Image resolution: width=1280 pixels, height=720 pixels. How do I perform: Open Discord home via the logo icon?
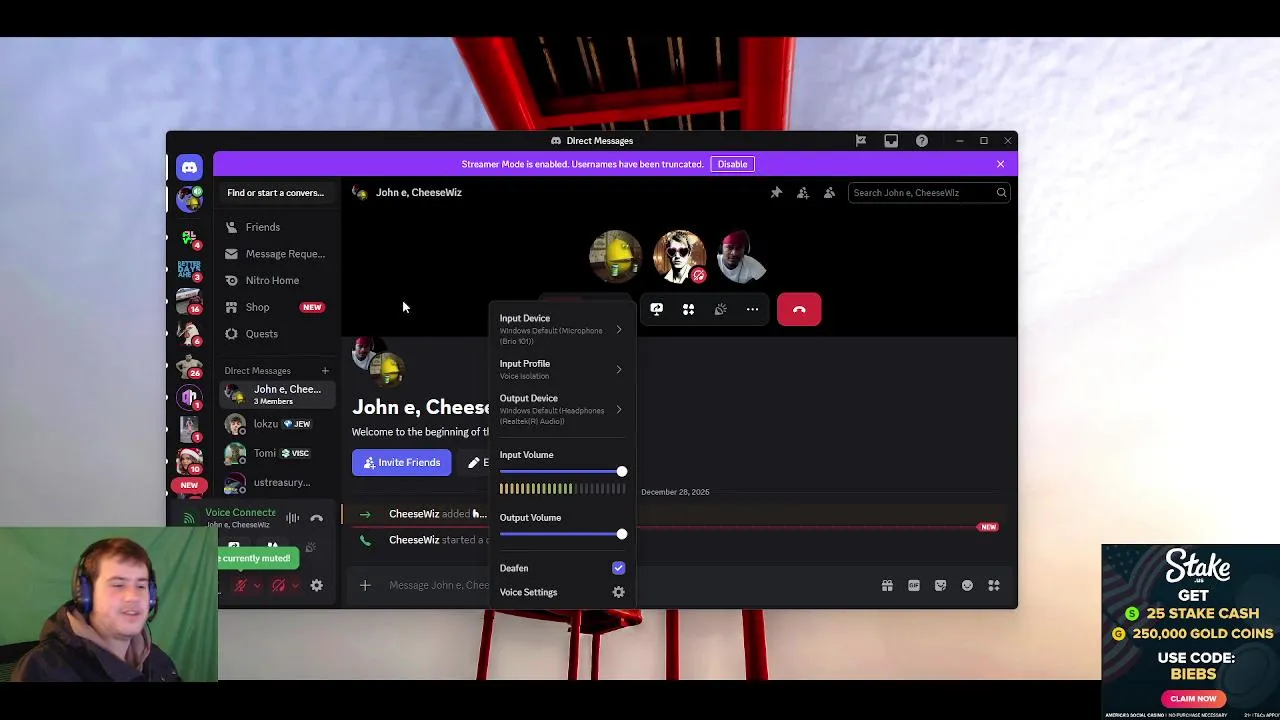tap(189, 168)
